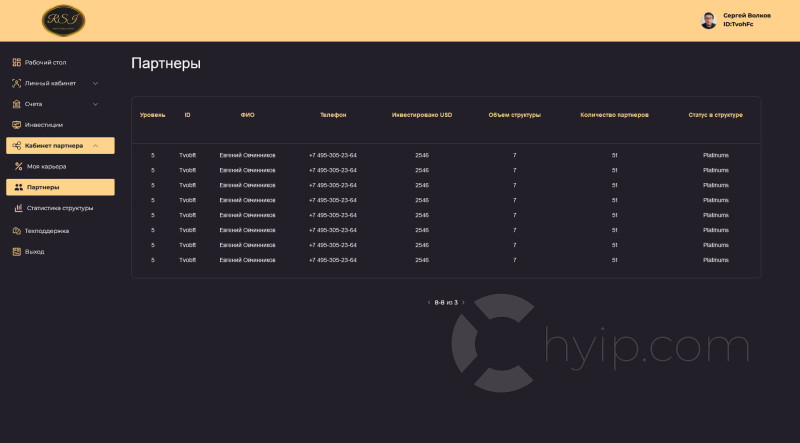This screenshot has width=800, height=443.
Task: Click the Объем структуры column header
Action: point(515,115)
